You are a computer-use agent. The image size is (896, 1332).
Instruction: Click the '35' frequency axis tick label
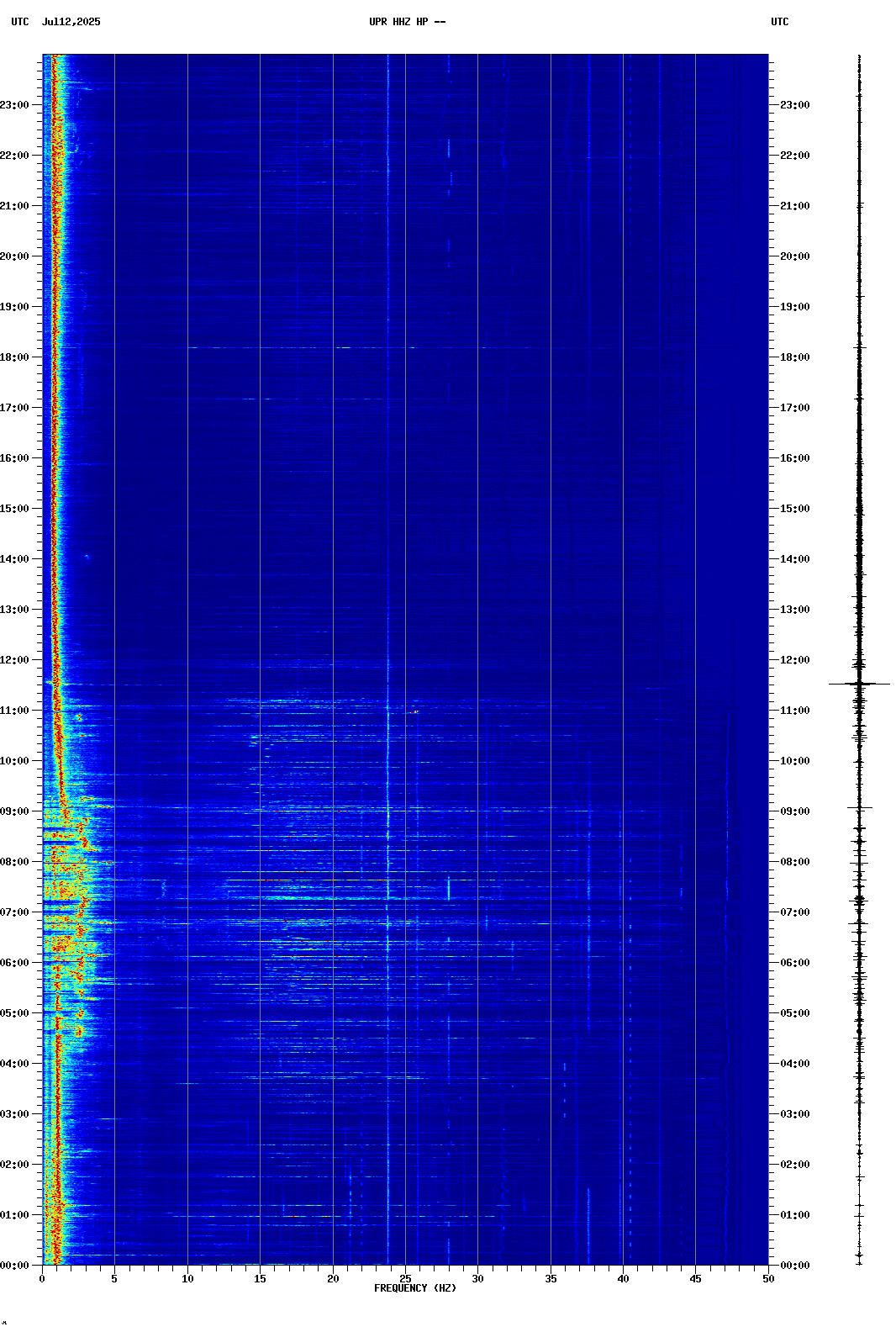click(x=551, y=1279)
